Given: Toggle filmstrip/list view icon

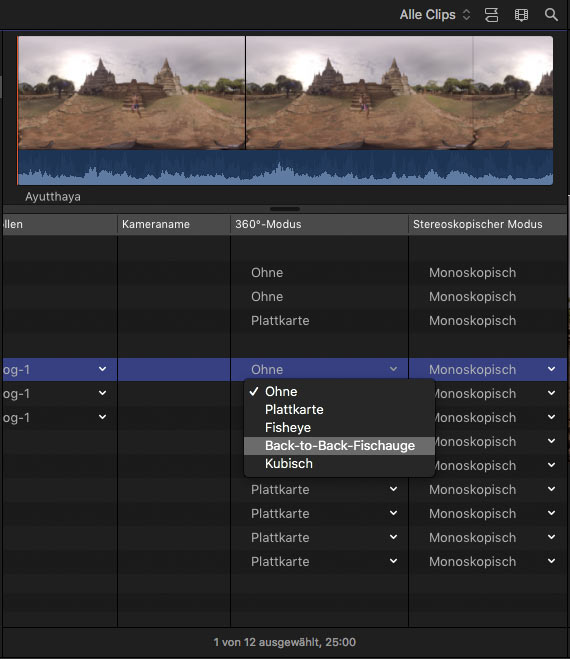Looking at the screenshot, I should pyautogui.click(x=521, y=15).
